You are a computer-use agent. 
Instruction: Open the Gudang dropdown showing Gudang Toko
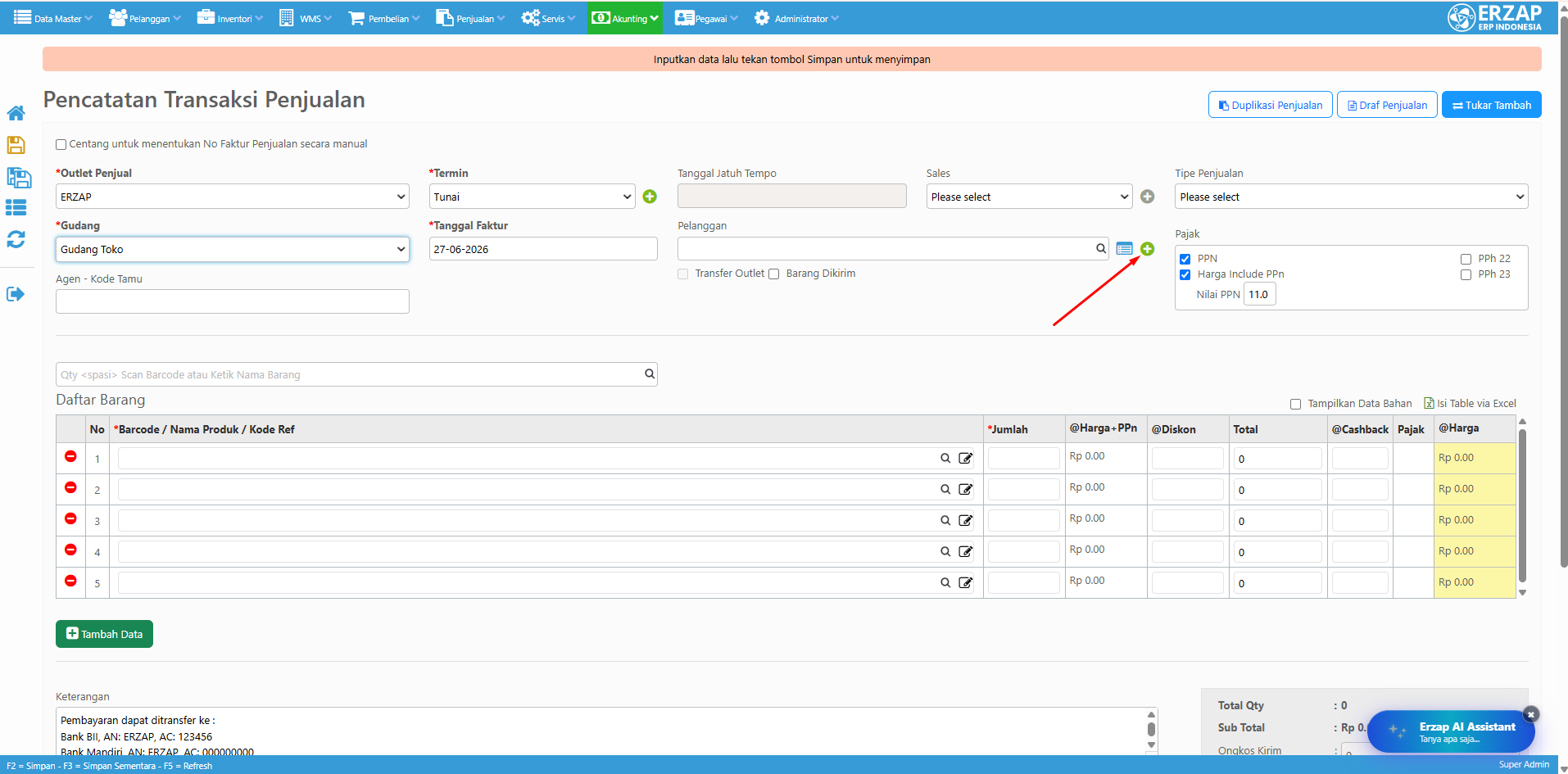coord(233,249)
